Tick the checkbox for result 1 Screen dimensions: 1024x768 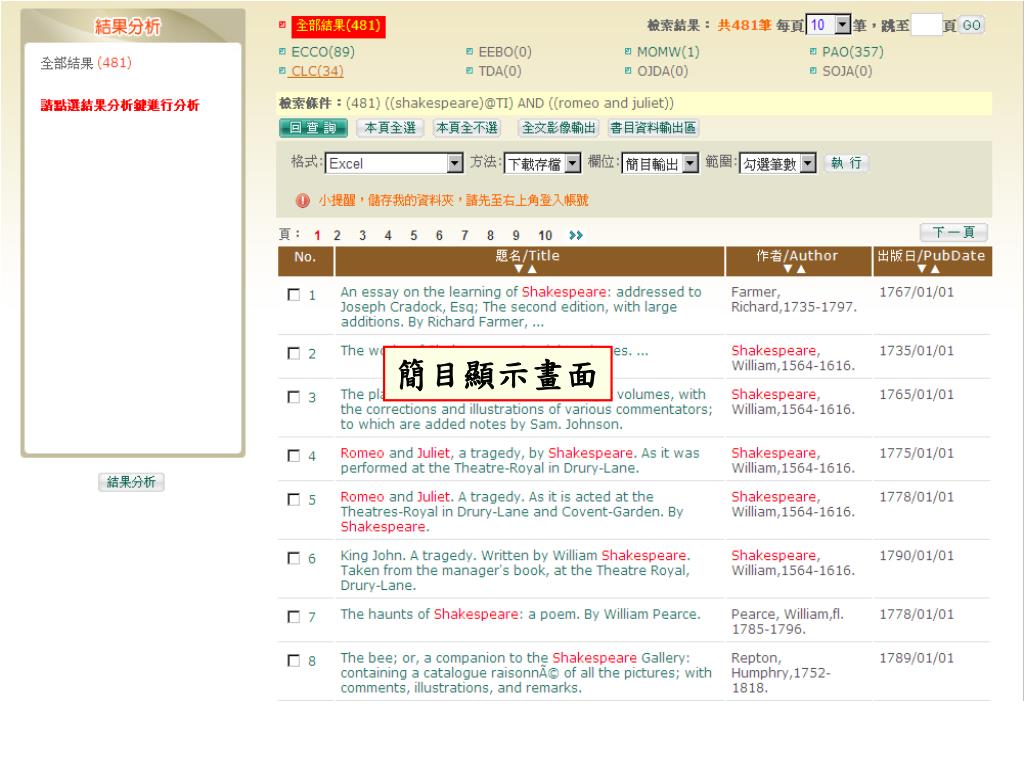[x=294, y=295]
